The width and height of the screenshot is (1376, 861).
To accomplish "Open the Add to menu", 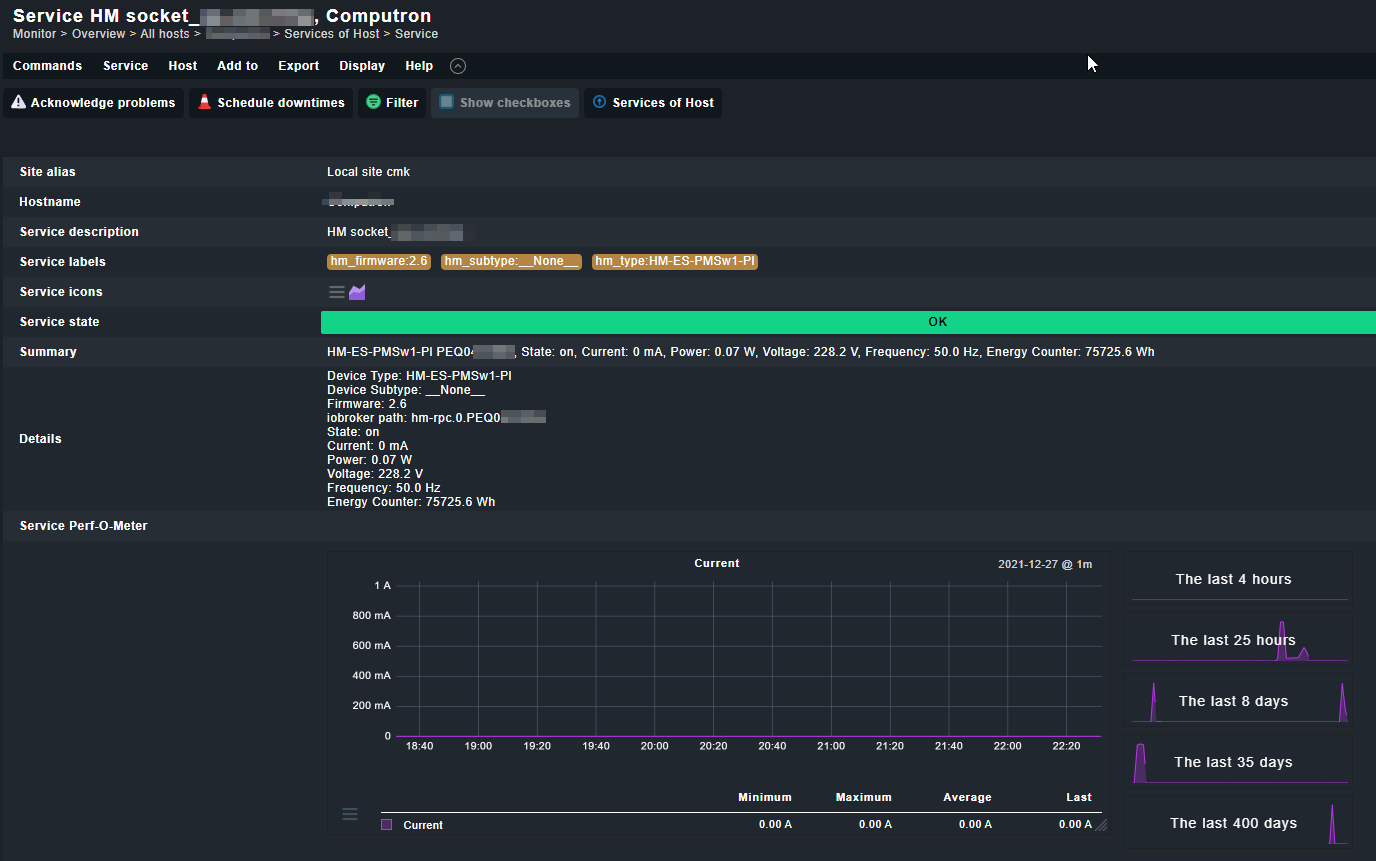I will [237, 66].
